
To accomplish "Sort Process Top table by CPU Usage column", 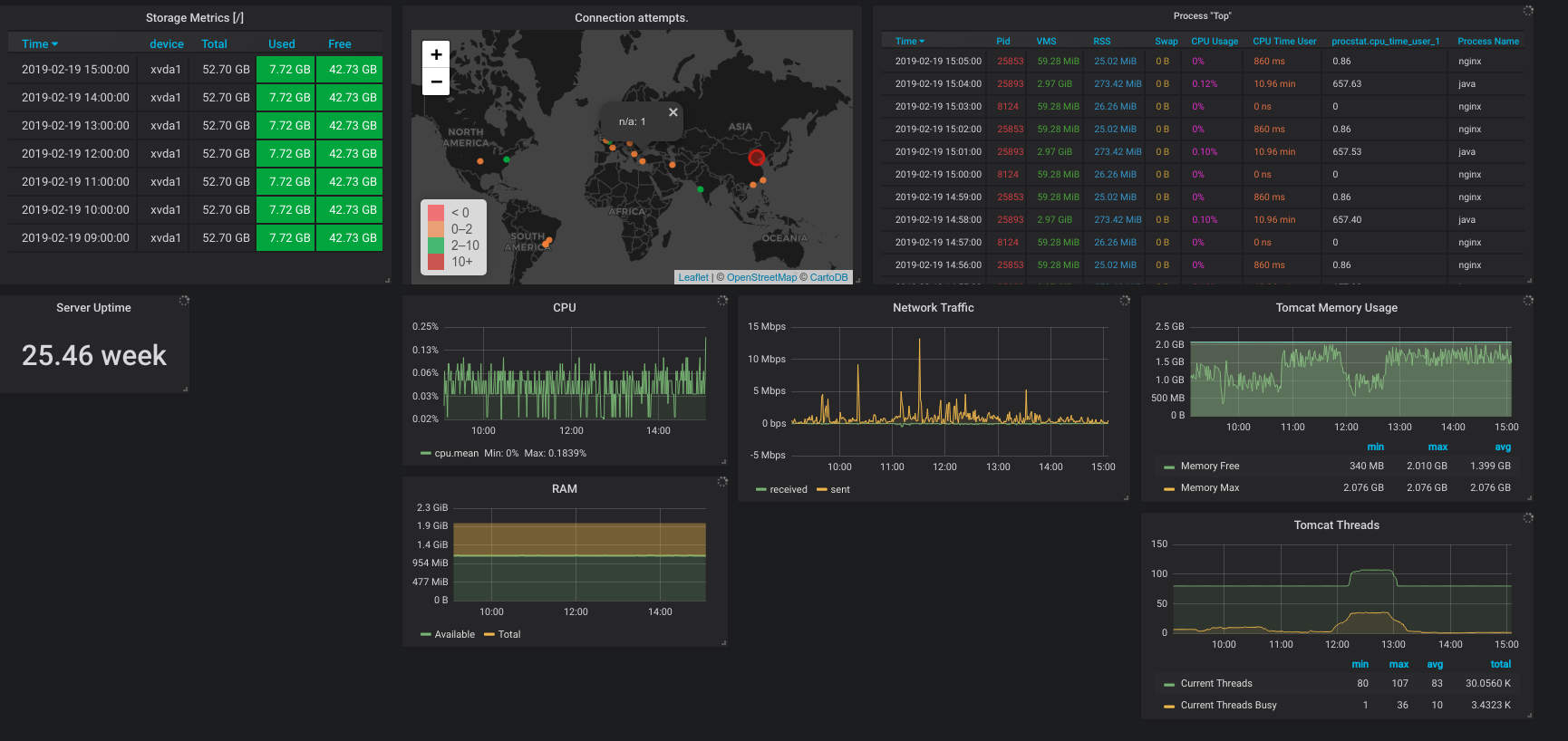I will [1215, 41].
